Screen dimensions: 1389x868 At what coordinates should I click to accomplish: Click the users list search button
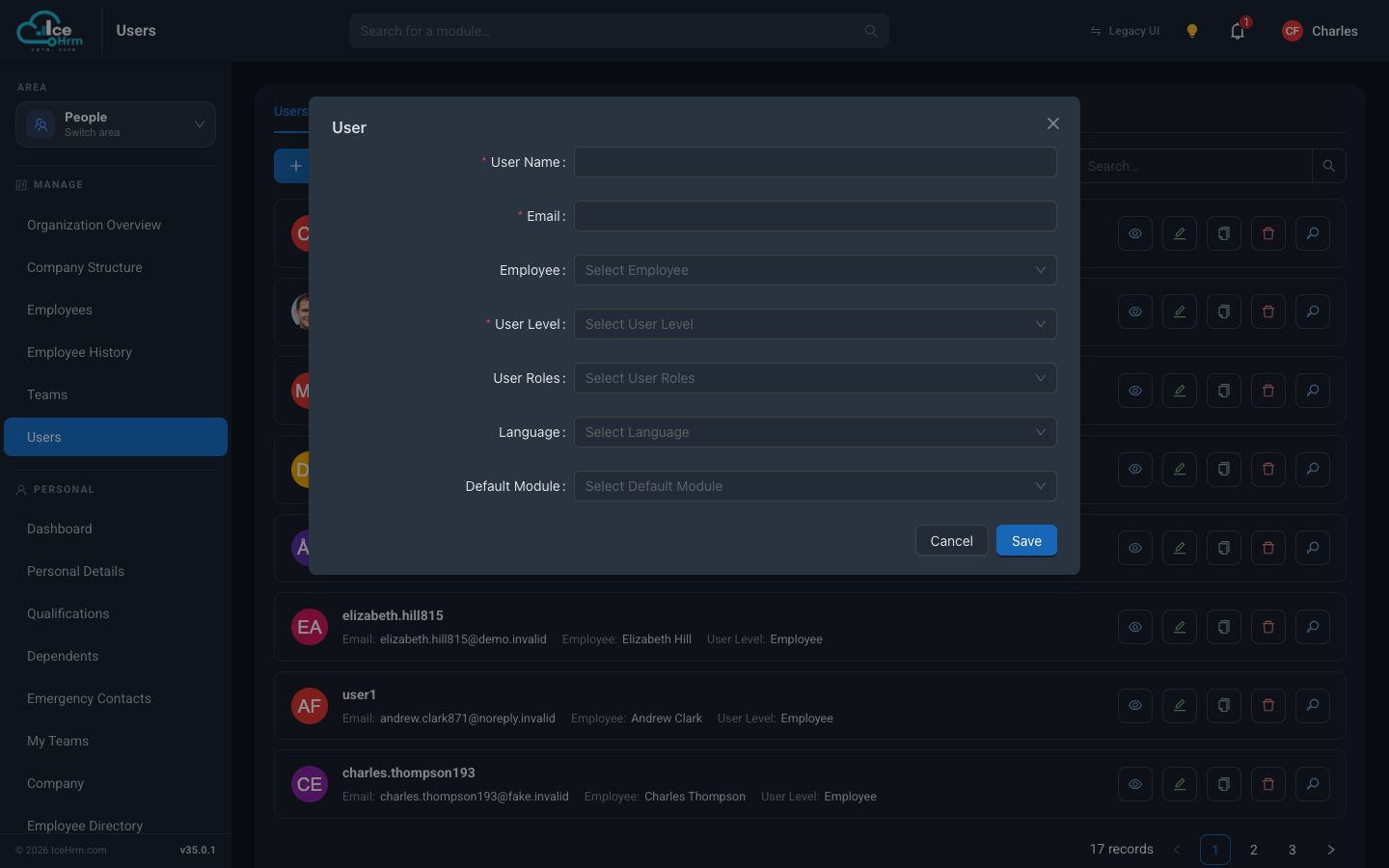1329,166
